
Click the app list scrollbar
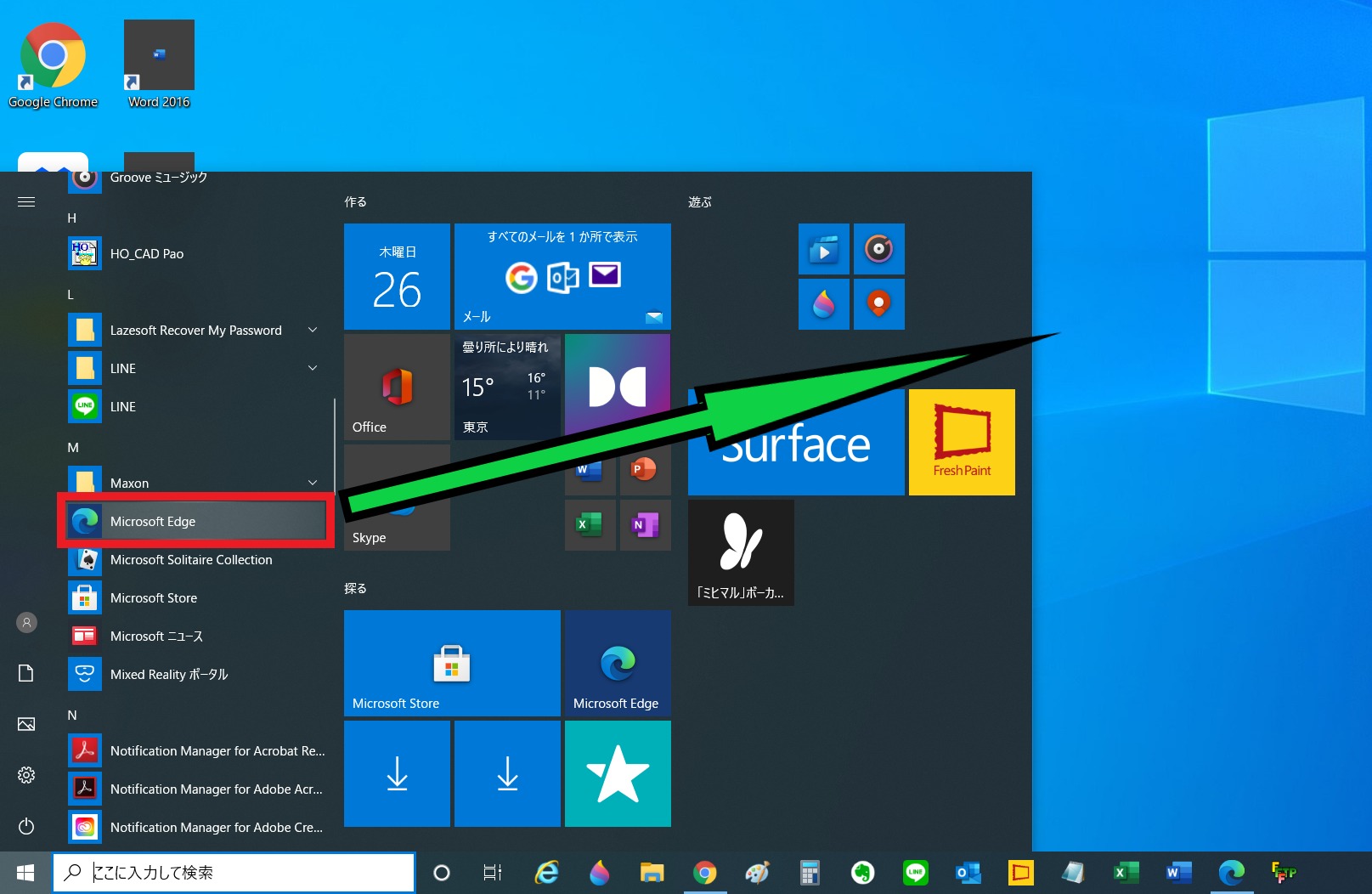pyautogui.click(x=334, y=445)
